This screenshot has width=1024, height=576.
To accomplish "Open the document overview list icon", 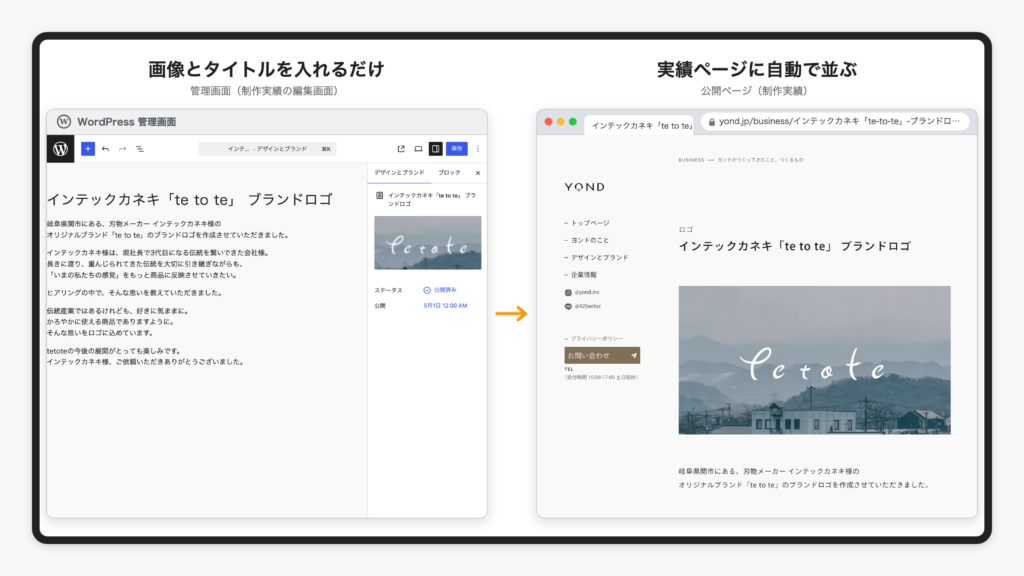I will pos(140,149).
